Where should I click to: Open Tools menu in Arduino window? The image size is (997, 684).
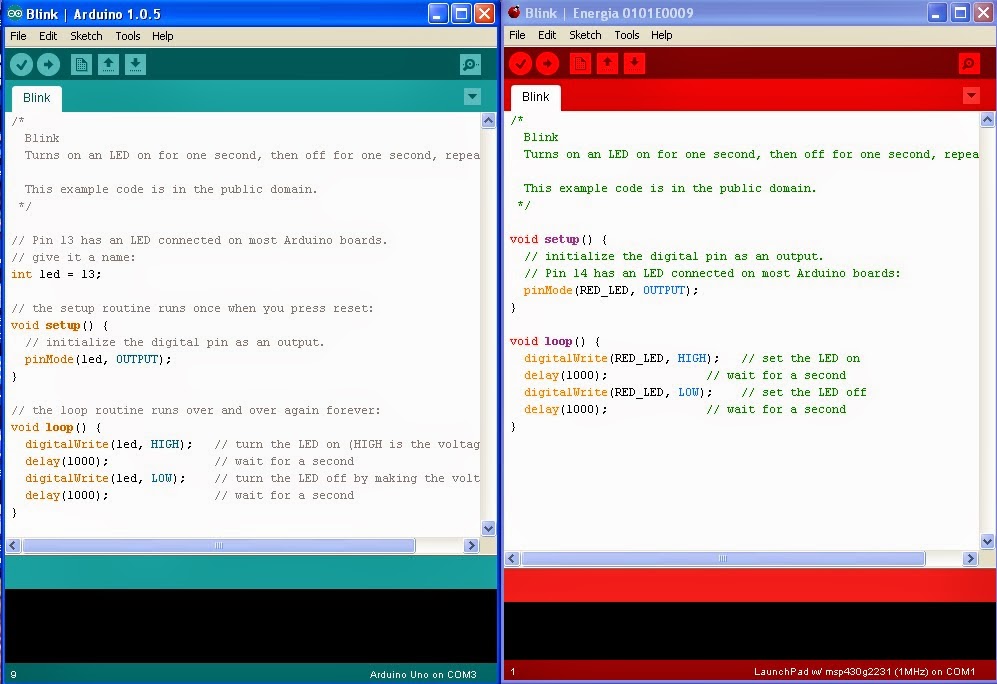(128, 36)
